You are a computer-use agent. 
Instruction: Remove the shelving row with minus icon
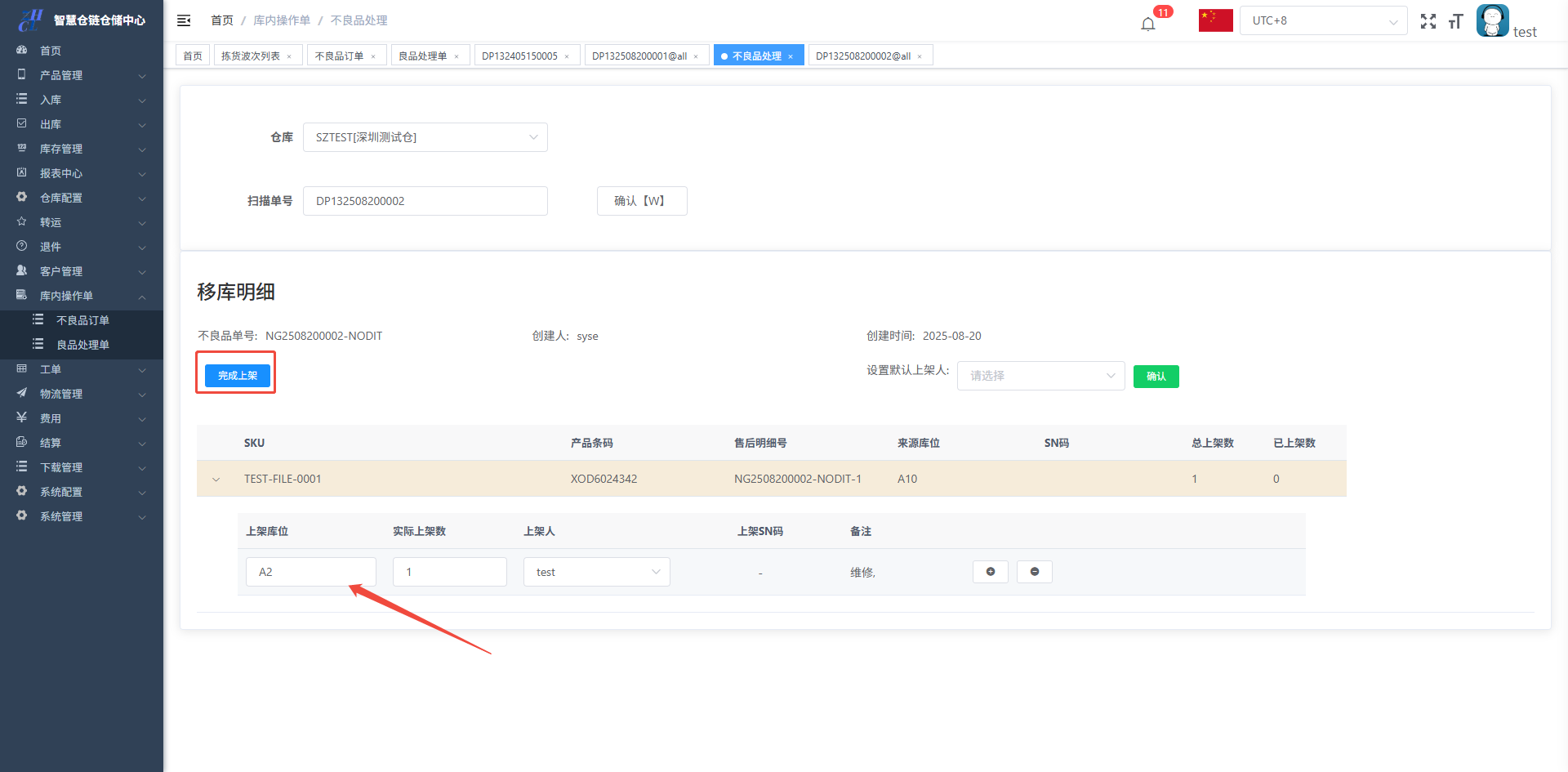(x=1034, y=572)
